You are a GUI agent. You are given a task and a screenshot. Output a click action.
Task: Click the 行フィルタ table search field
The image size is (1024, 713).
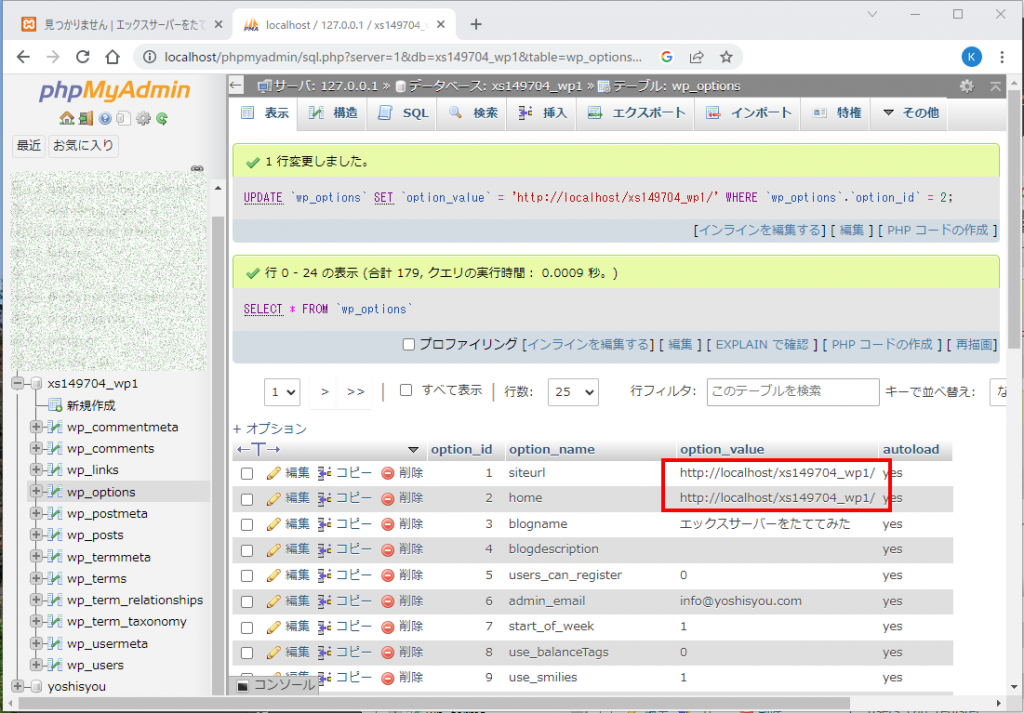coord(792,392)
